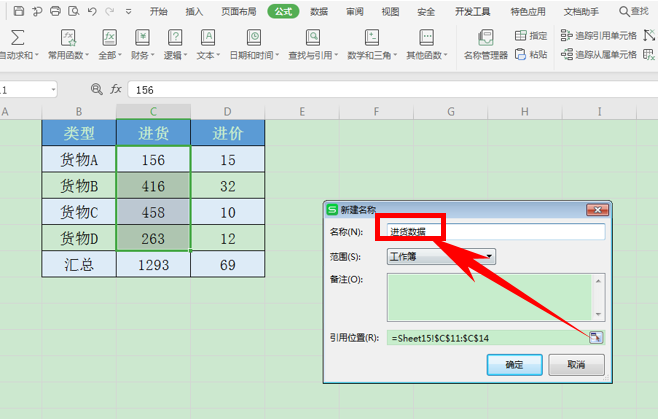Image resolution: width=658 pixels, height=419 pixels.
Task: Open the 数学和三角 functions dropdown
Action: coord(372,55)
